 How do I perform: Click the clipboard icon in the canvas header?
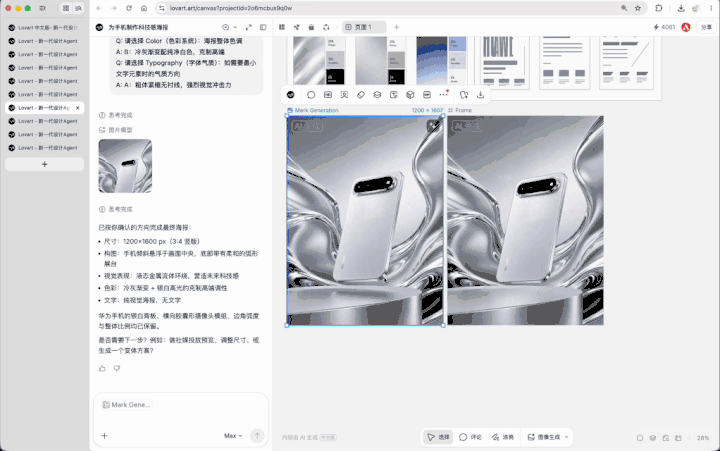point(311,27)
